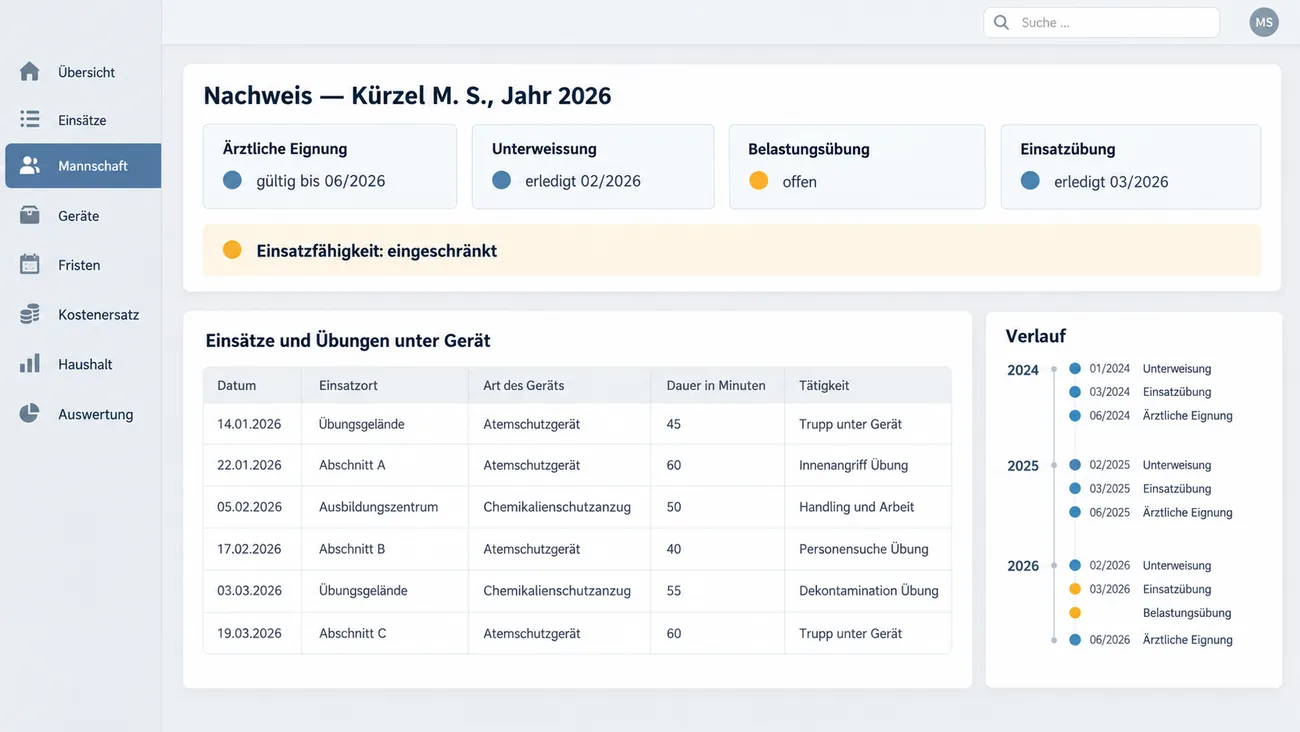Click blue status dot in Unterweisung card

(x=502, y=181)
